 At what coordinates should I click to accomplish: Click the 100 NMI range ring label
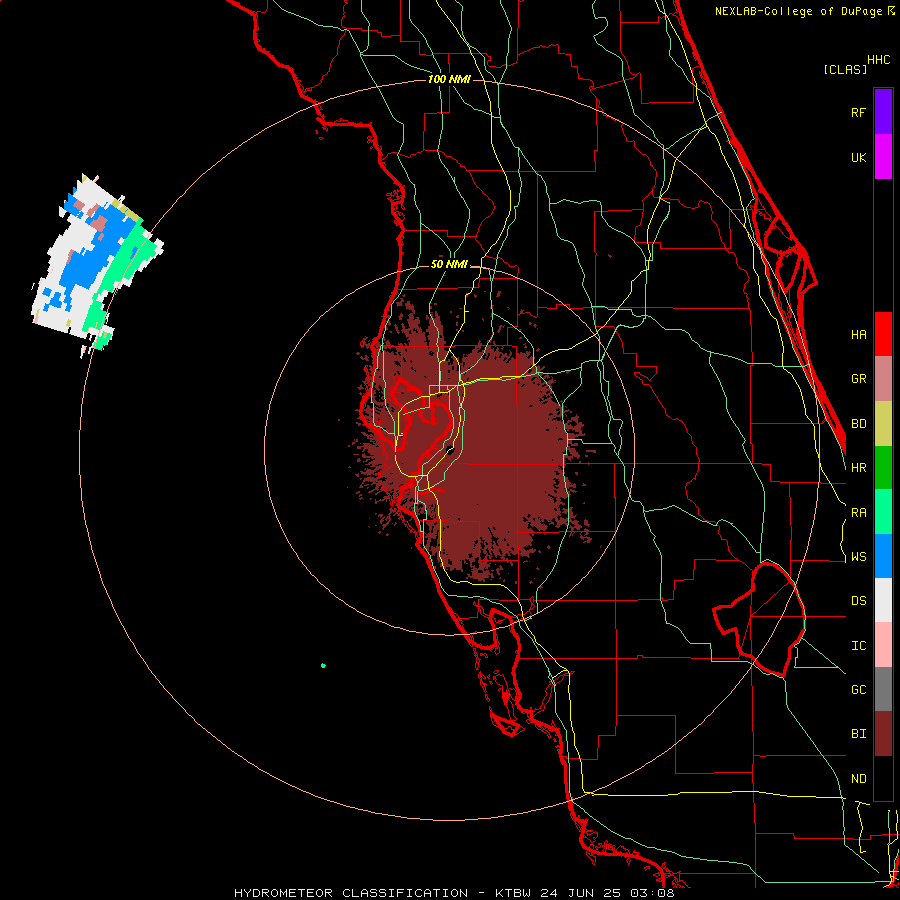click(449, 79)
